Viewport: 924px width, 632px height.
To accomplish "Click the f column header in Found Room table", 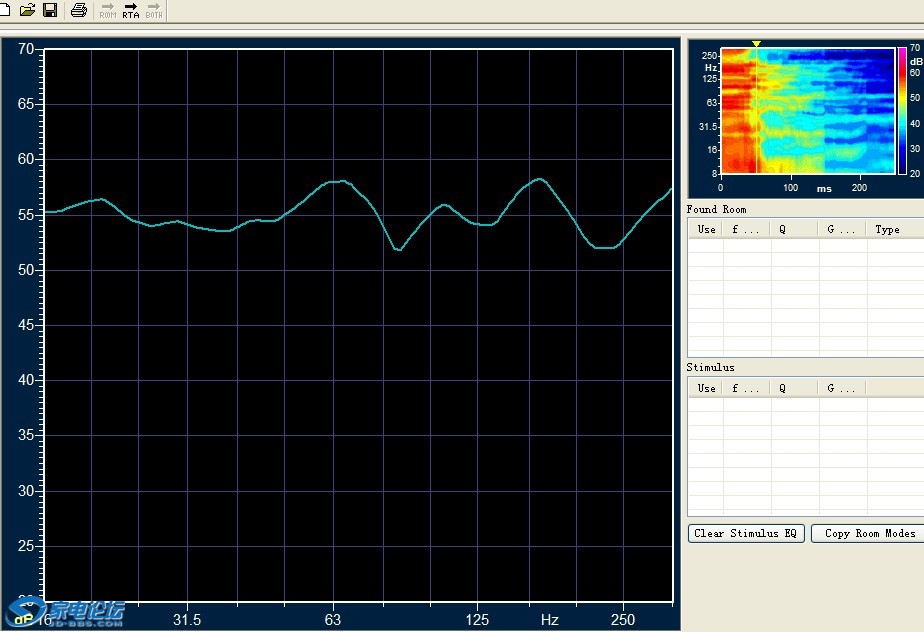I will (x=747, y=229).
